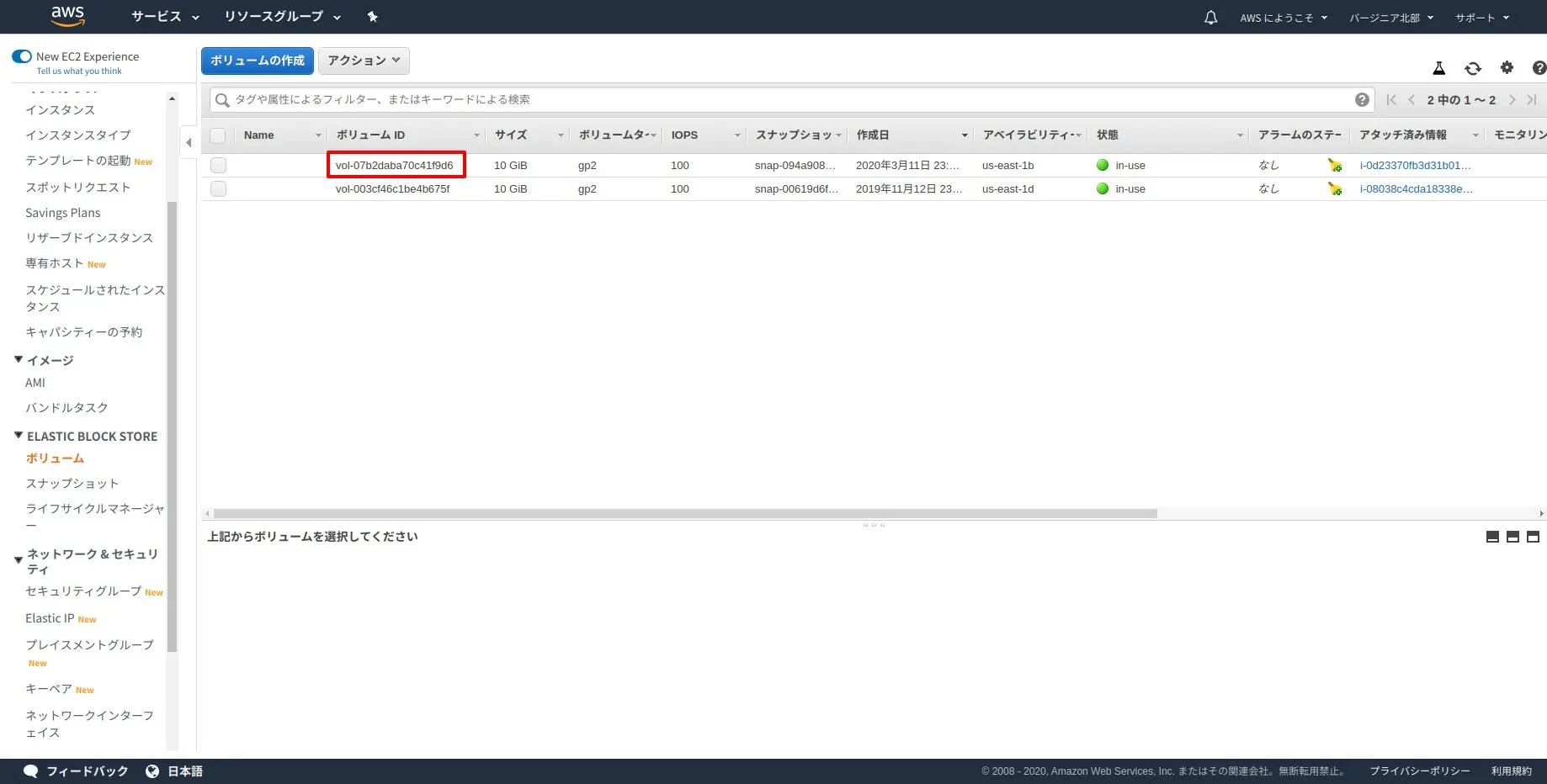Sort by Name column header
This screenshot has width=1547, height=784.
[x=282, y=135]
